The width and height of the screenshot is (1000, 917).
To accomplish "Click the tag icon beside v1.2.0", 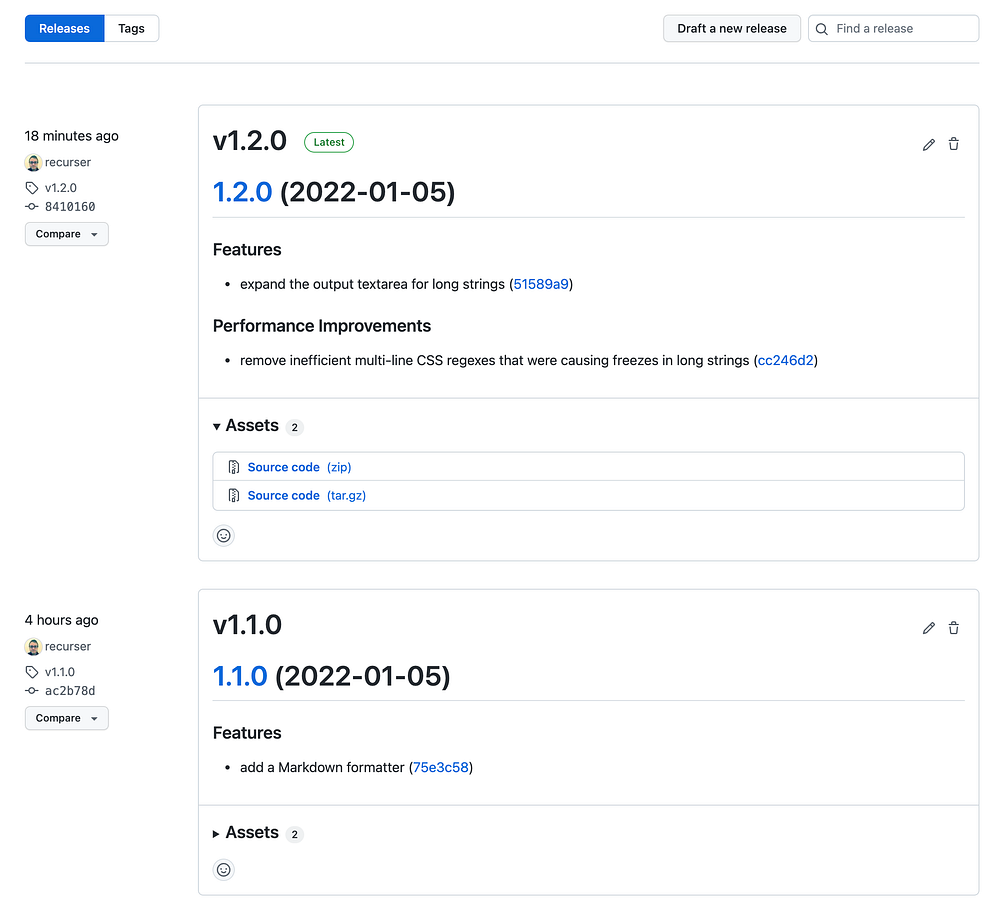I will click(32, 187).
